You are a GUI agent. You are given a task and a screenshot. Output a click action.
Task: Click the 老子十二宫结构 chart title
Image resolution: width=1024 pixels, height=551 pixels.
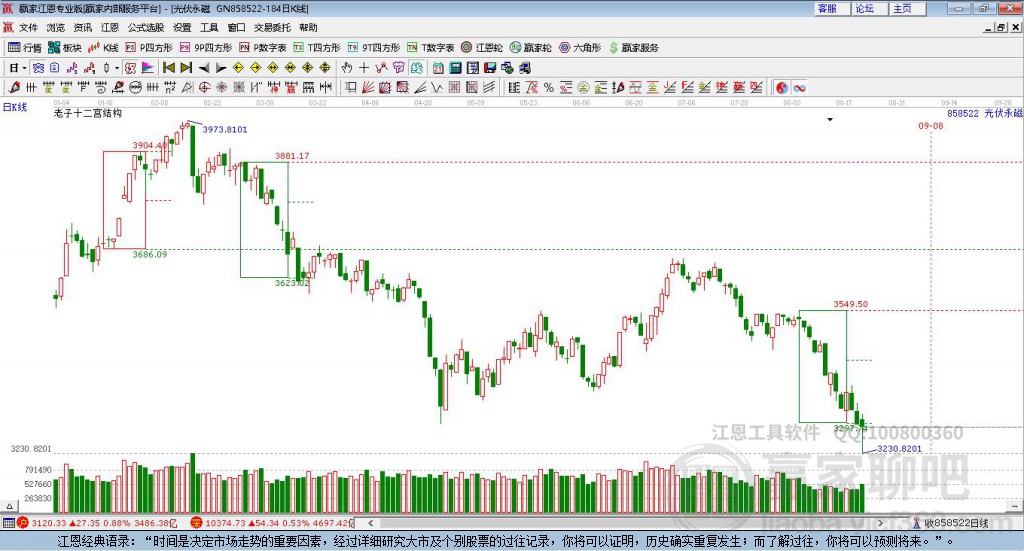pos(88,113)
